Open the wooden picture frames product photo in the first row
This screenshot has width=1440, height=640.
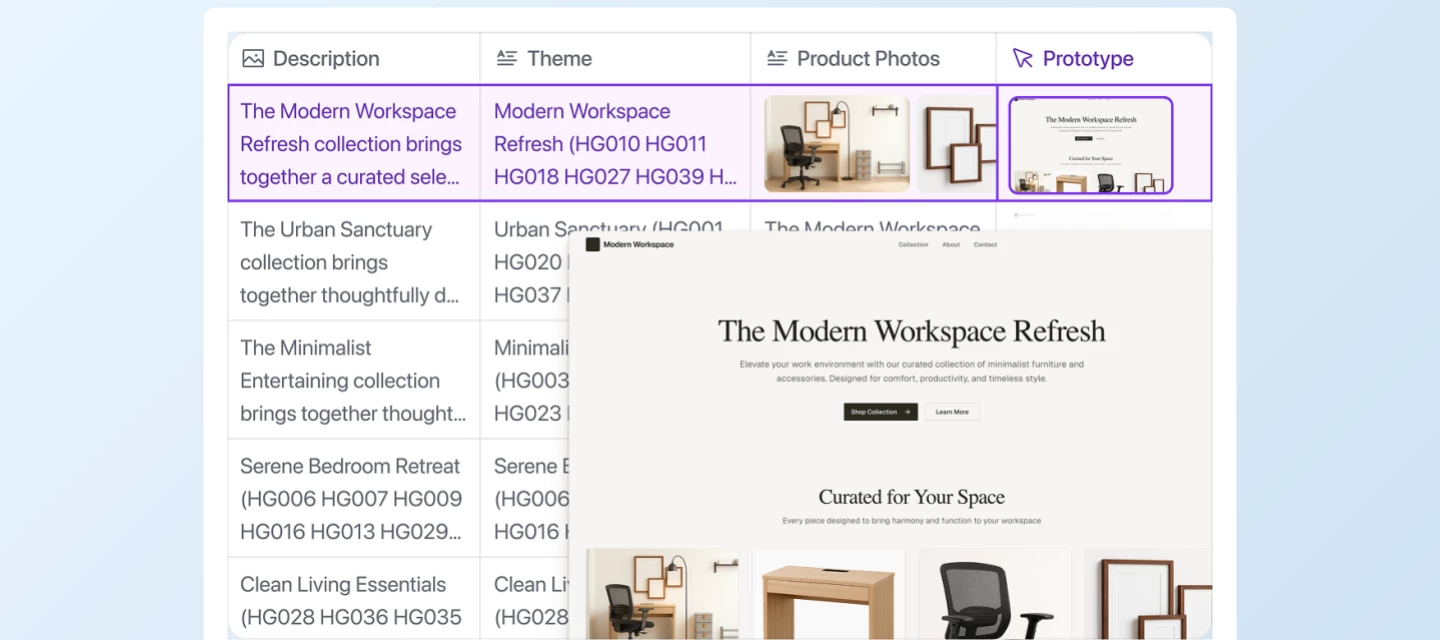pos(956,144)
